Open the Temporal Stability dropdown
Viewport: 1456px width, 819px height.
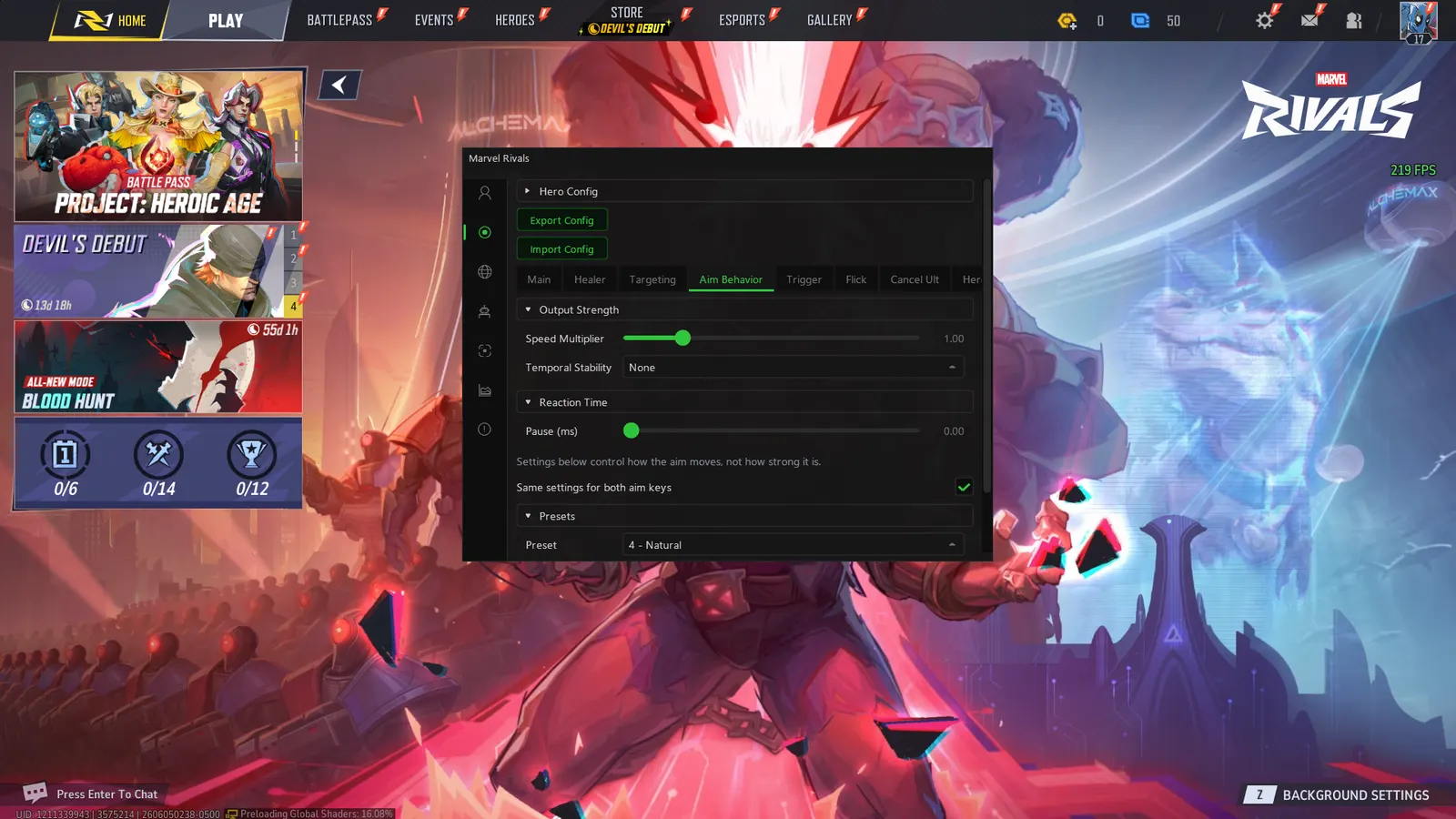[x=793, y=368]
